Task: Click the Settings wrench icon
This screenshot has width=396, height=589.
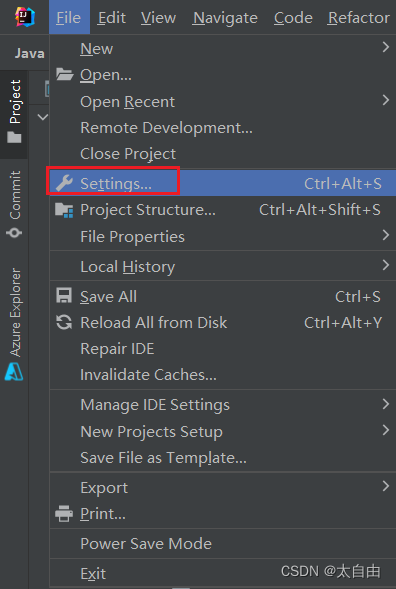Action: pos(64,183)
